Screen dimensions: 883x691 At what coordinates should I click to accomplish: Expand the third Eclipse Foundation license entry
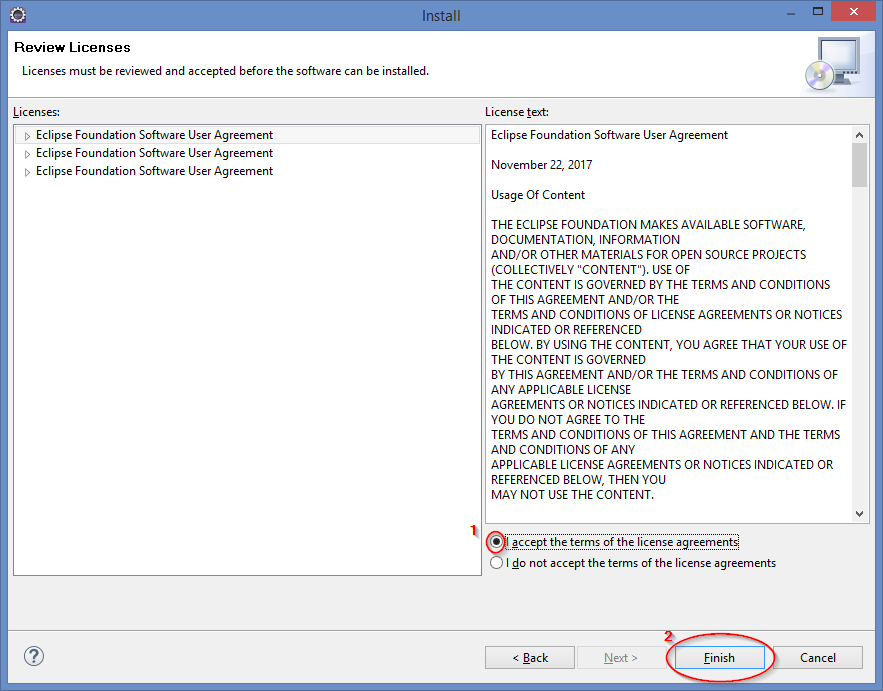[27, 172]
